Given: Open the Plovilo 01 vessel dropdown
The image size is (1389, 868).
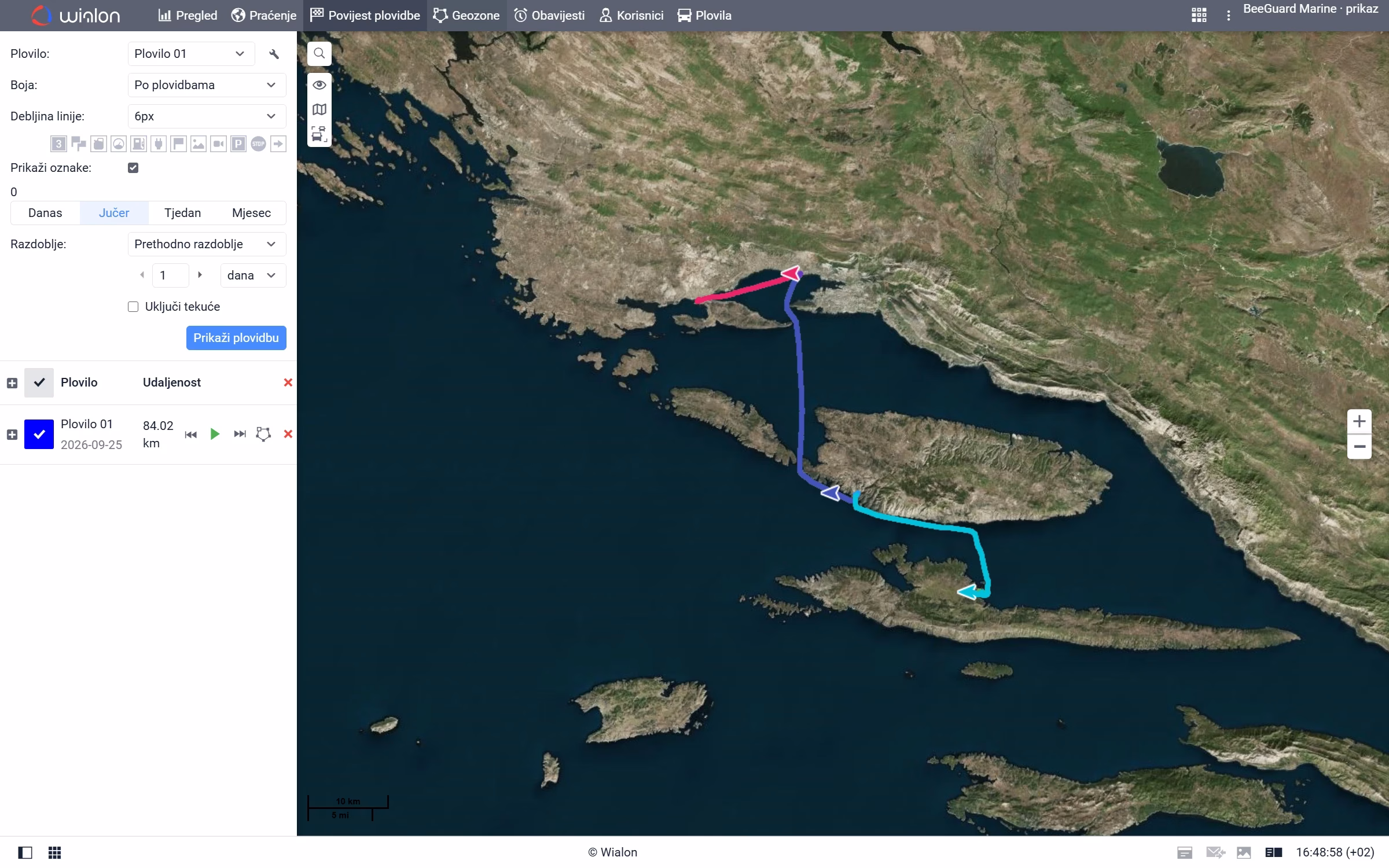Looking at the screenshot, I should tap(191, 54).
